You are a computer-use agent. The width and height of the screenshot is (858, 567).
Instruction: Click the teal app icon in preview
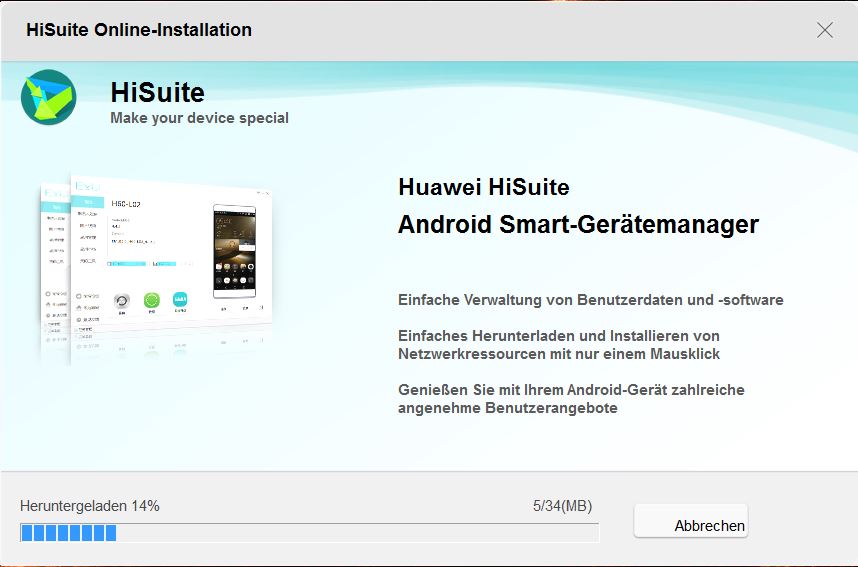[181, 300]
